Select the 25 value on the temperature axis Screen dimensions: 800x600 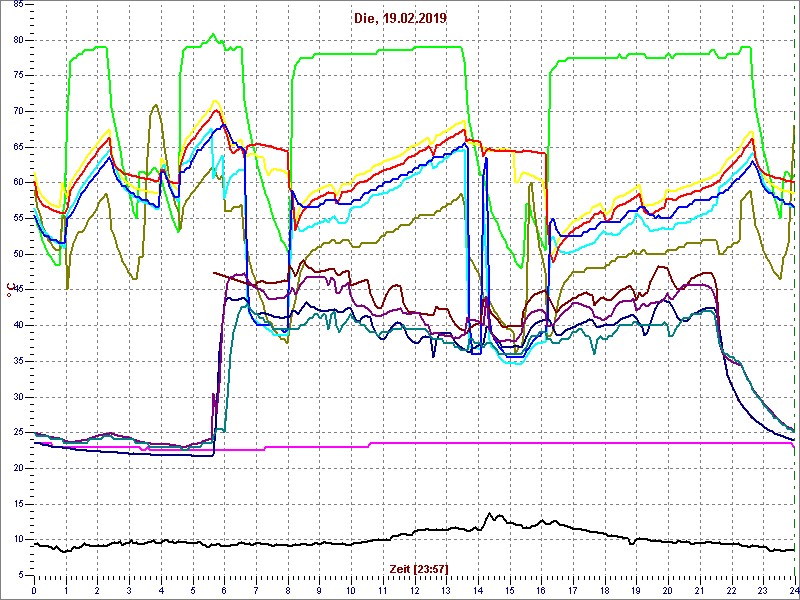pyautogui.click(x=17, y=433)
